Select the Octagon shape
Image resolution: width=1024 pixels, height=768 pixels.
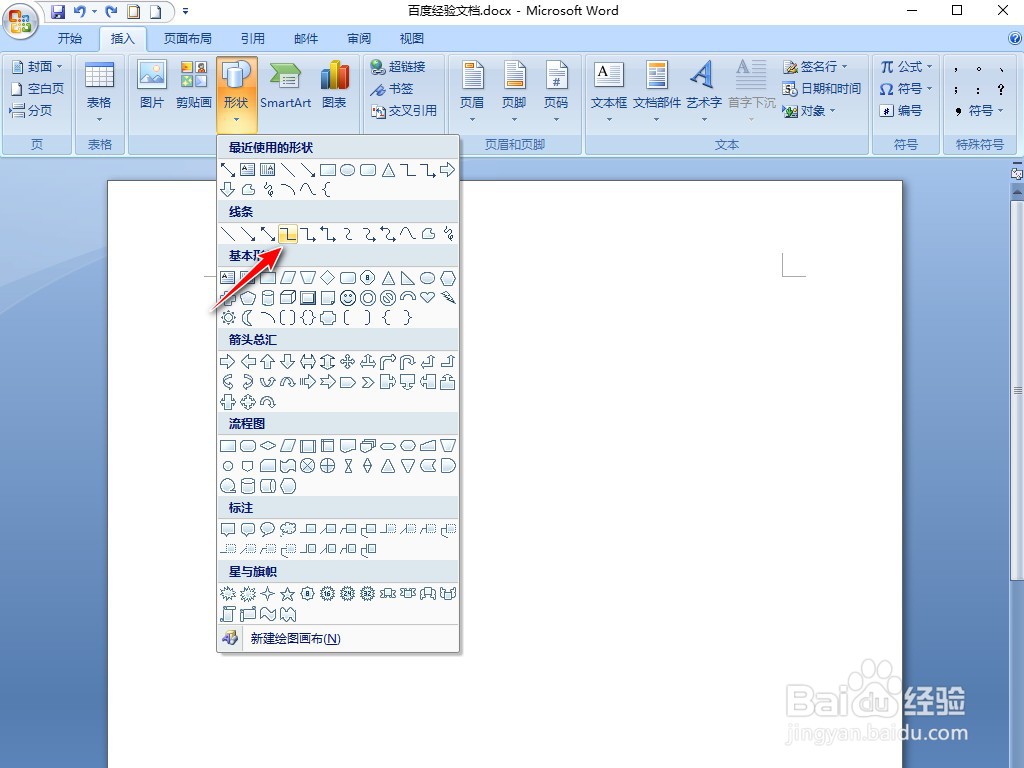click(368, 278)
